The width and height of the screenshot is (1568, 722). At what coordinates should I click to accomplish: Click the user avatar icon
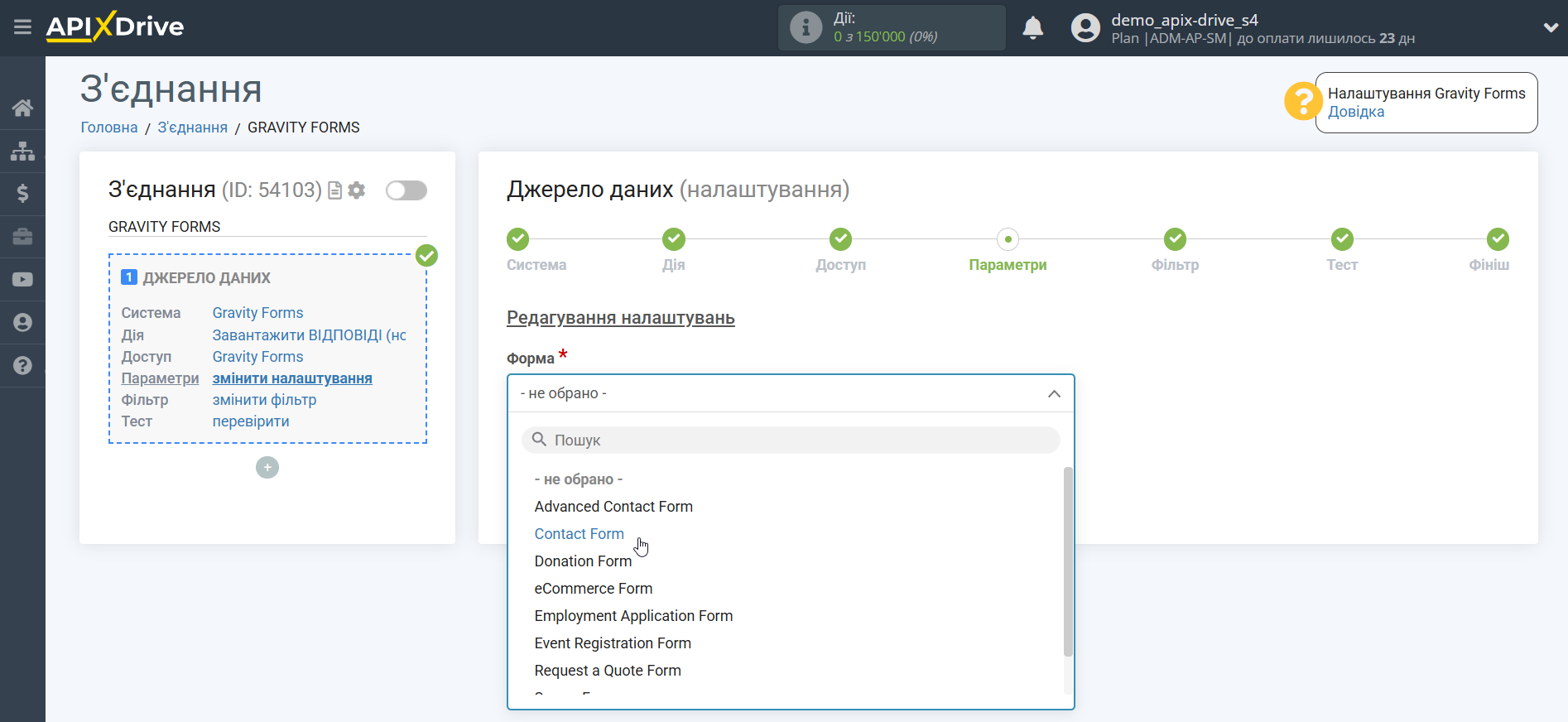point(1085,28)
